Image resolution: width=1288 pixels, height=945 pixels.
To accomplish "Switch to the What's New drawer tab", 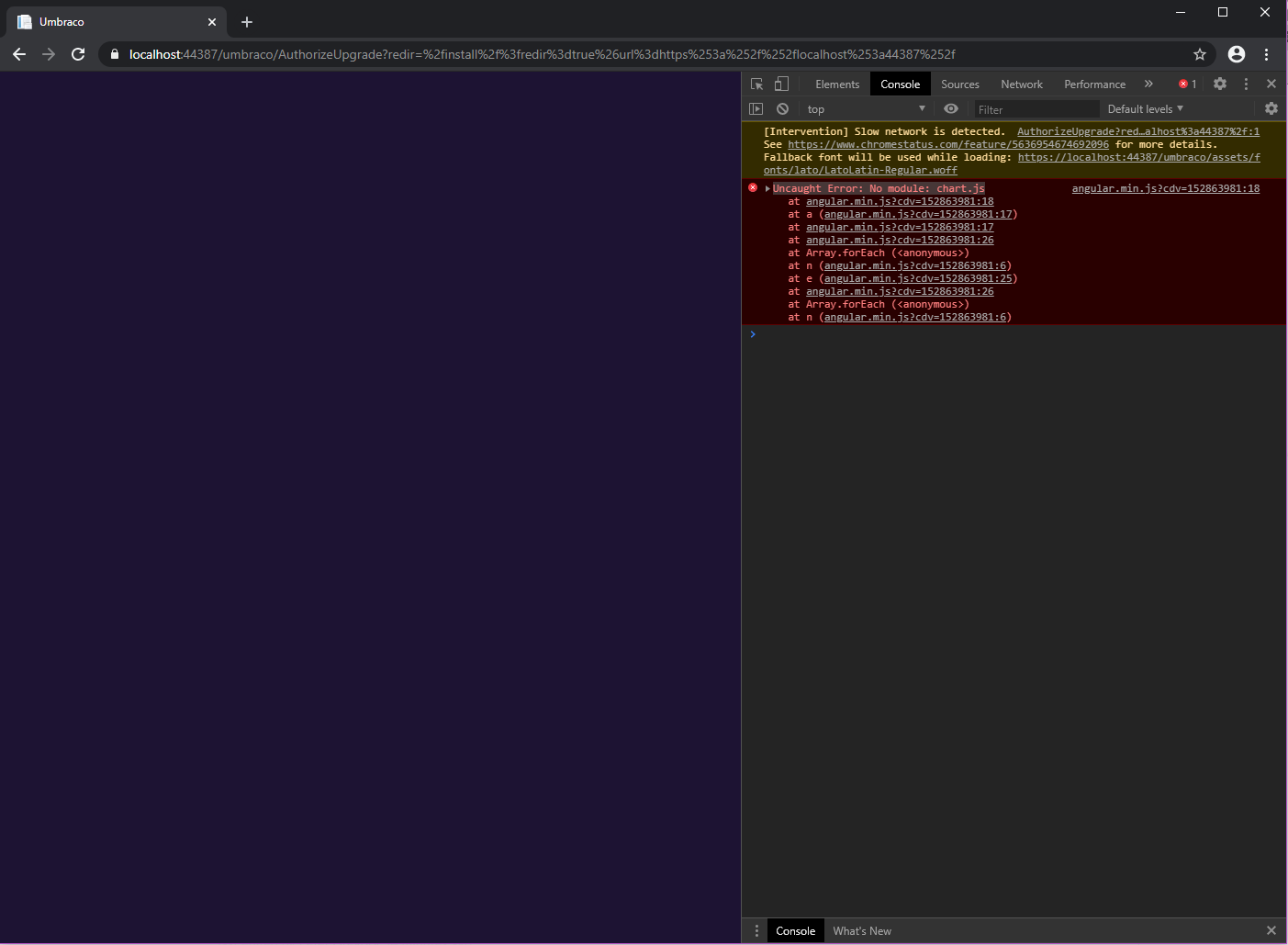I will [862, 931].
